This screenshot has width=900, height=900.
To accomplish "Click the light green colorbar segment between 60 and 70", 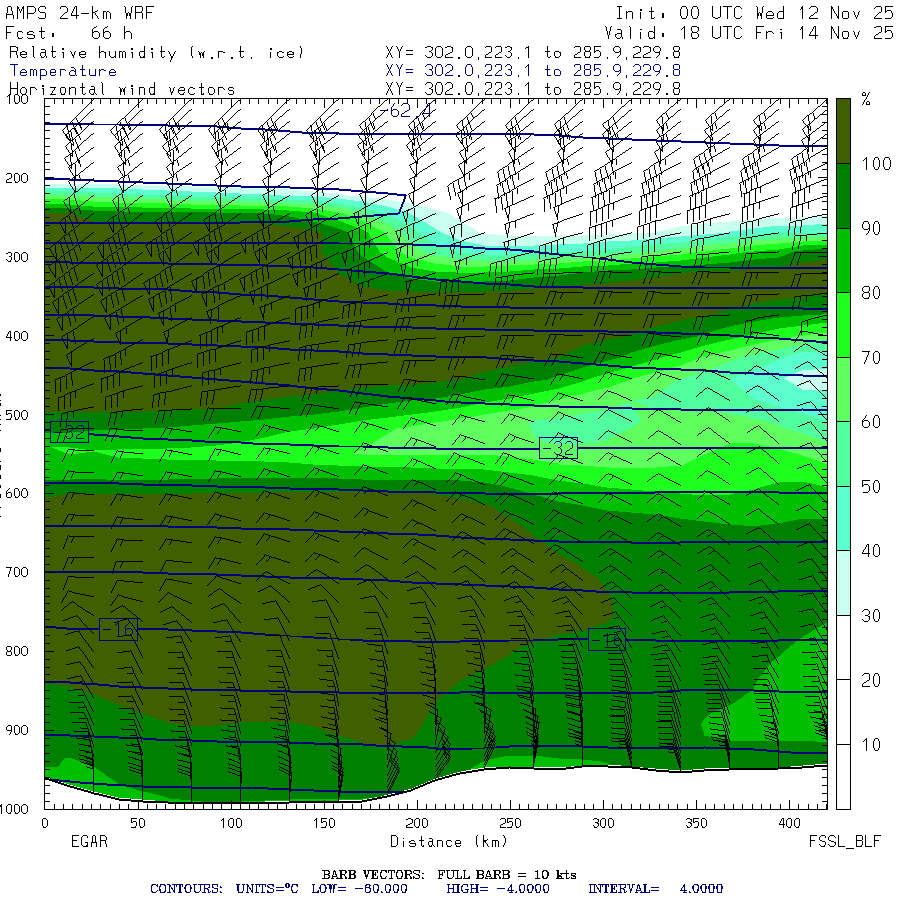I will click(843, 390).
